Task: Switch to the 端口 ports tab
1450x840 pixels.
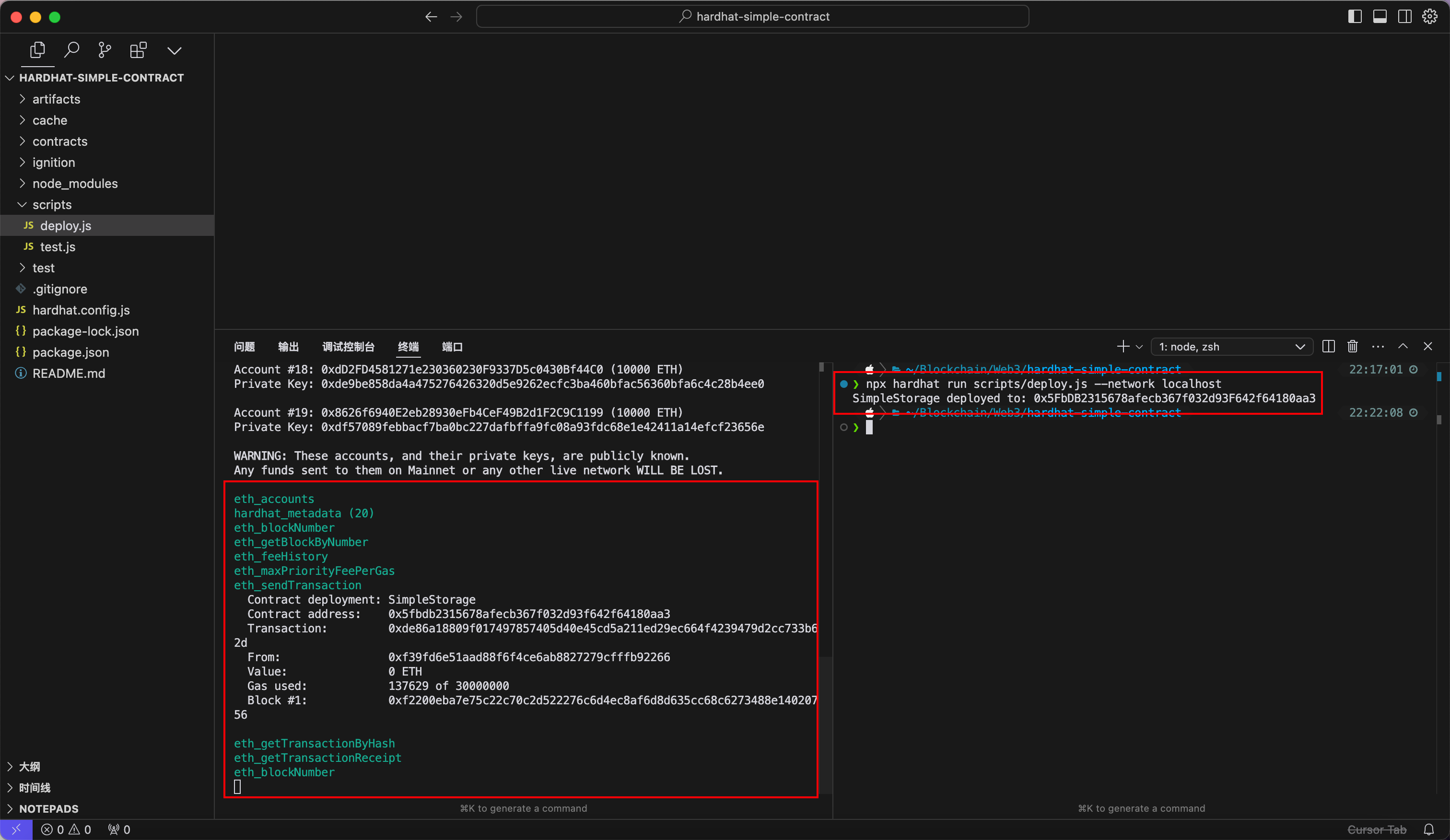Action: [452, 346]
